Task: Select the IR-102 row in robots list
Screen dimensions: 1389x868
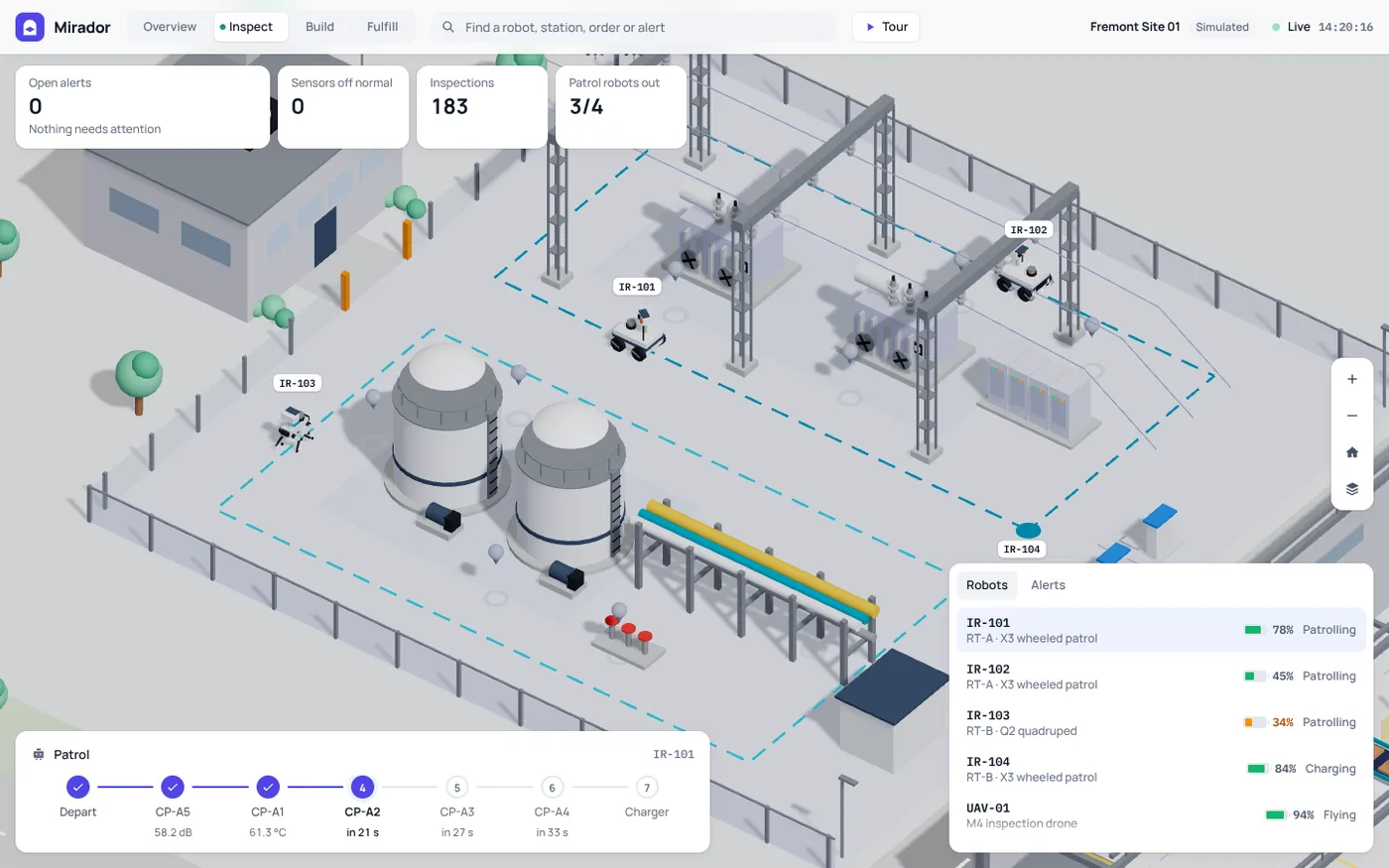Action: [x=1161, y=677]
